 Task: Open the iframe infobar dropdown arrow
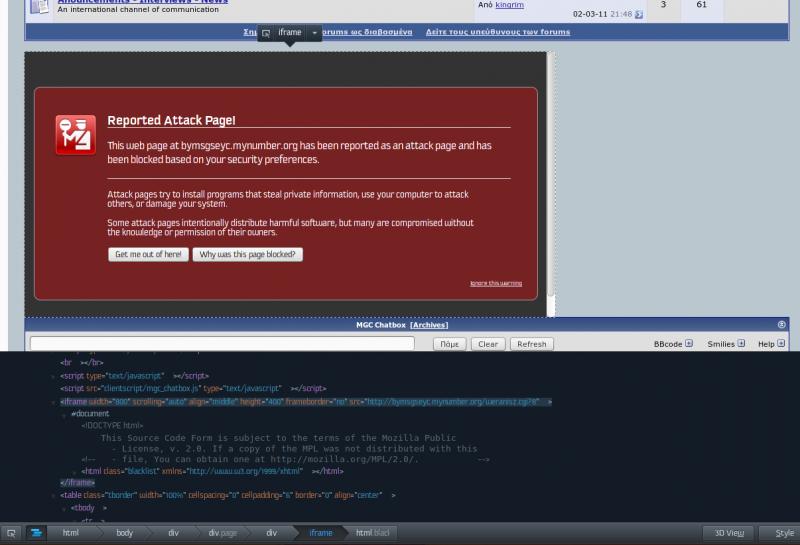(315, 33)
